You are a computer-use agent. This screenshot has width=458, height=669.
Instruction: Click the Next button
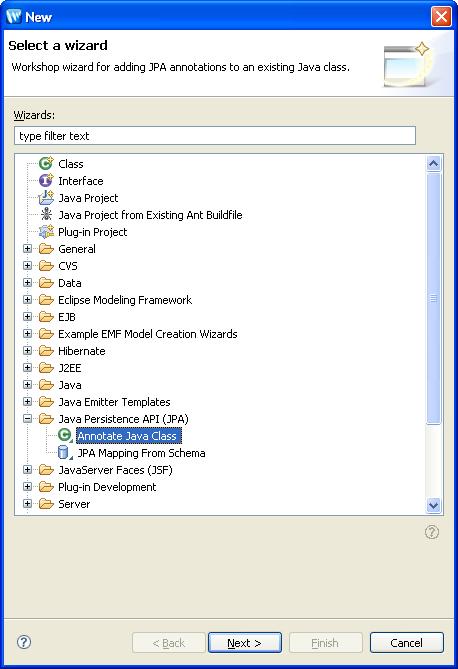tap(245, 643)
